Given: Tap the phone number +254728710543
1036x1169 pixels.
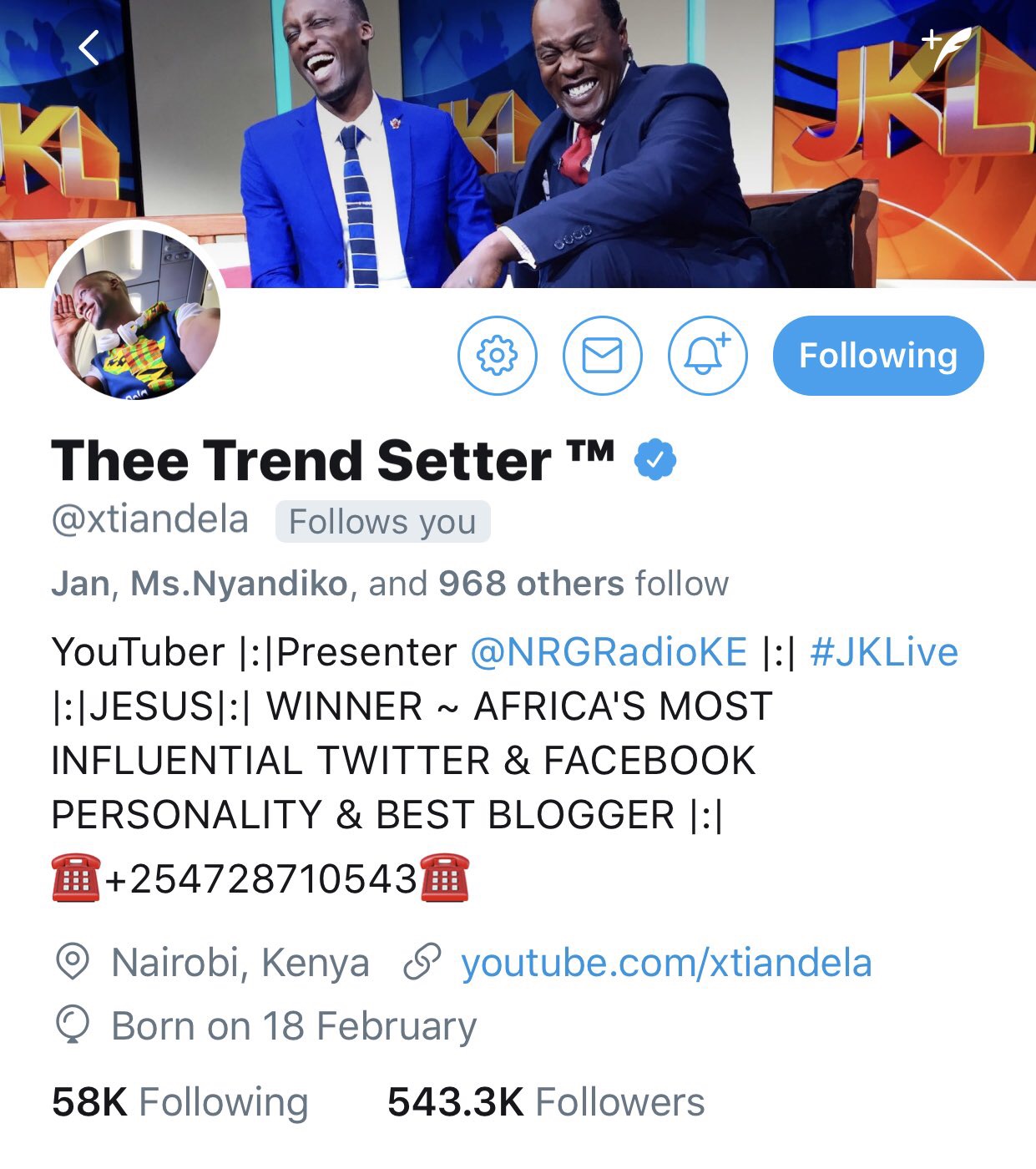Looking at the screenshot, I should pyautogui.click(x=260, y=879).
